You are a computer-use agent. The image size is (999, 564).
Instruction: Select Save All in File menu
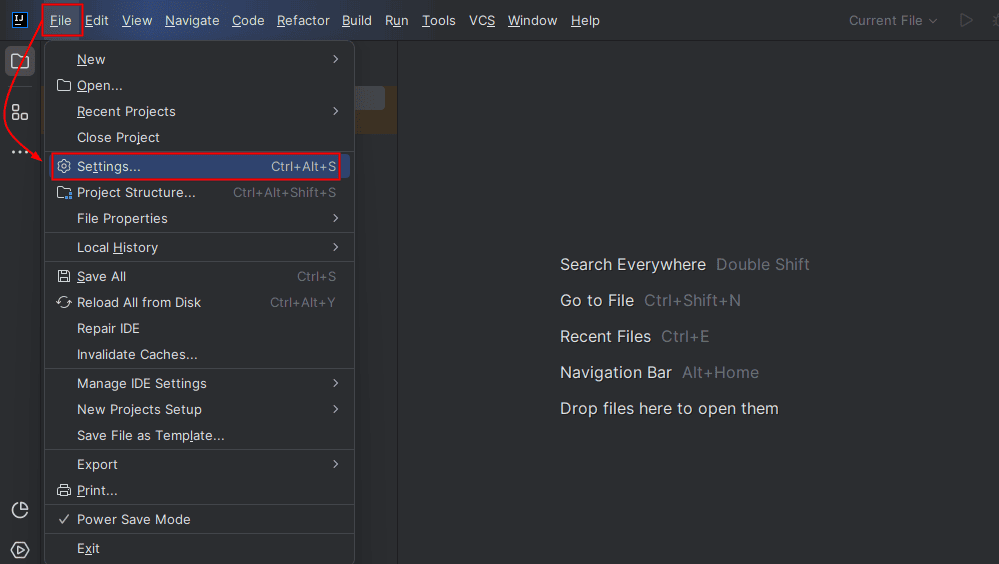coord(101,276)
